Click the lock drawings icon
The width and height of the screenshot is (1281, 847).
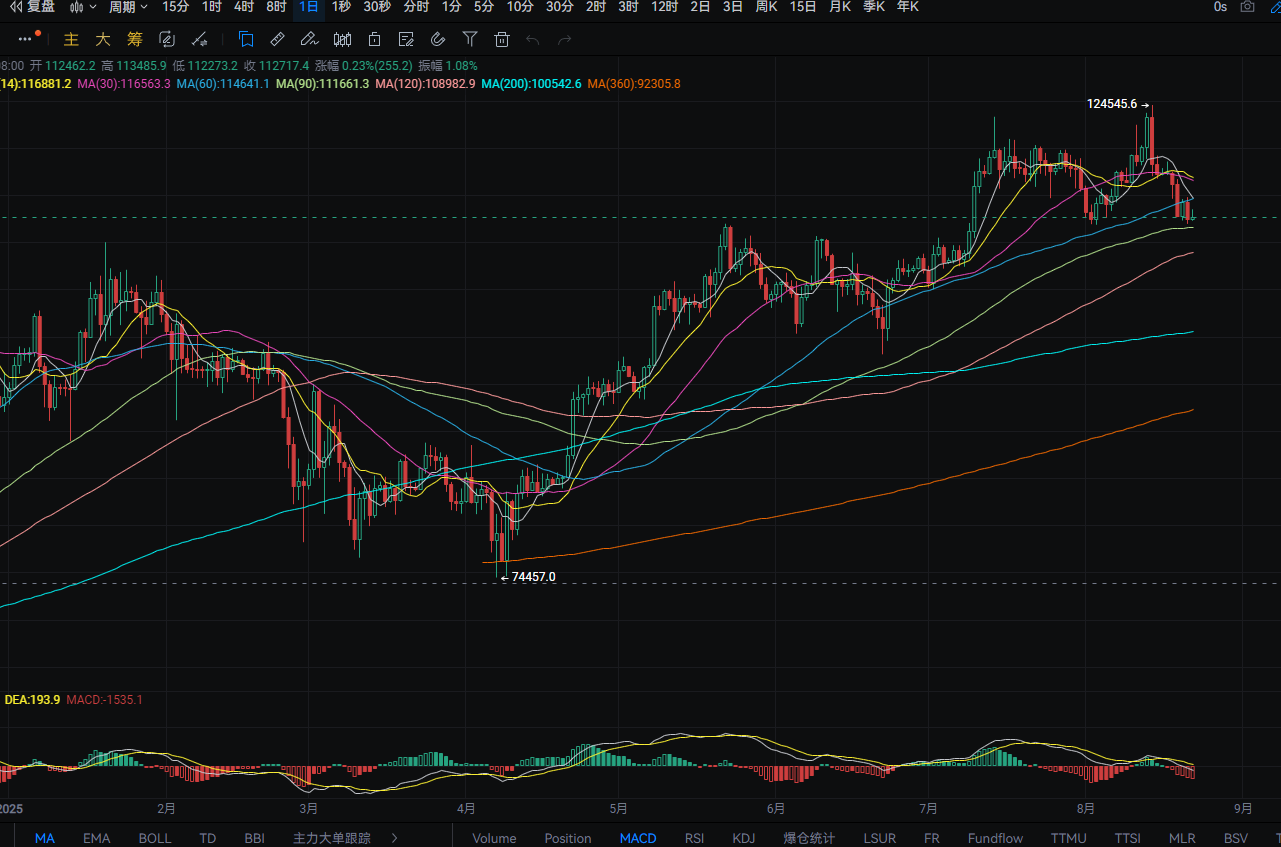click(374, 40)
